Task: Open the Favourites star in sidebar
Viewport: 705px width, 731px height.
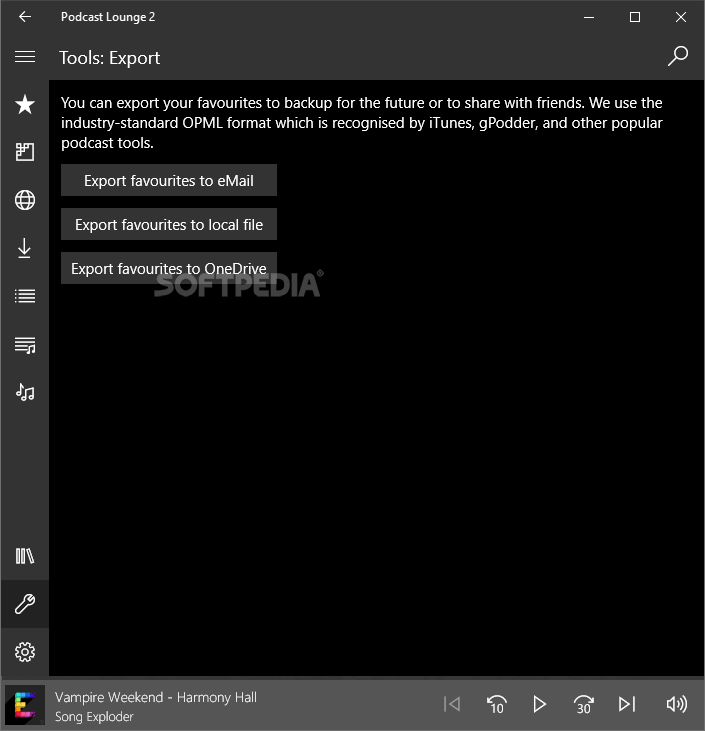Action: pos(25,104)
